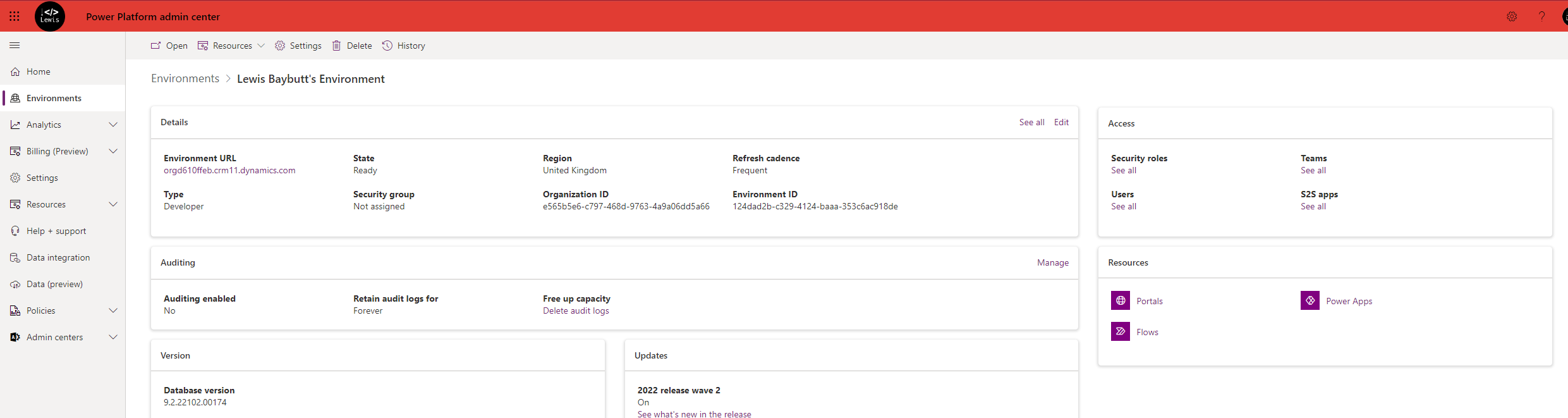Open Data integration in the sidebar

[63, 258]
